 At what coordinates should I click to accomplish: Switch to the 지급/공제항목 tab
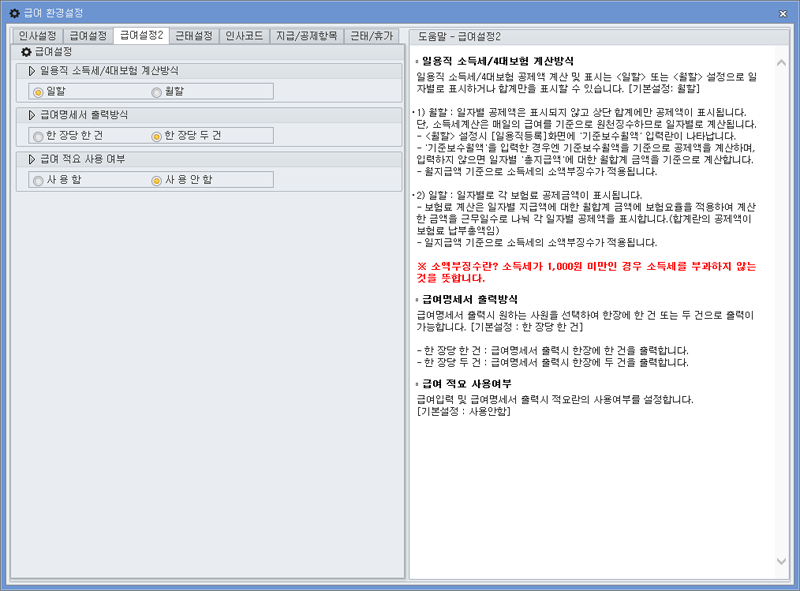pos(308,30)
